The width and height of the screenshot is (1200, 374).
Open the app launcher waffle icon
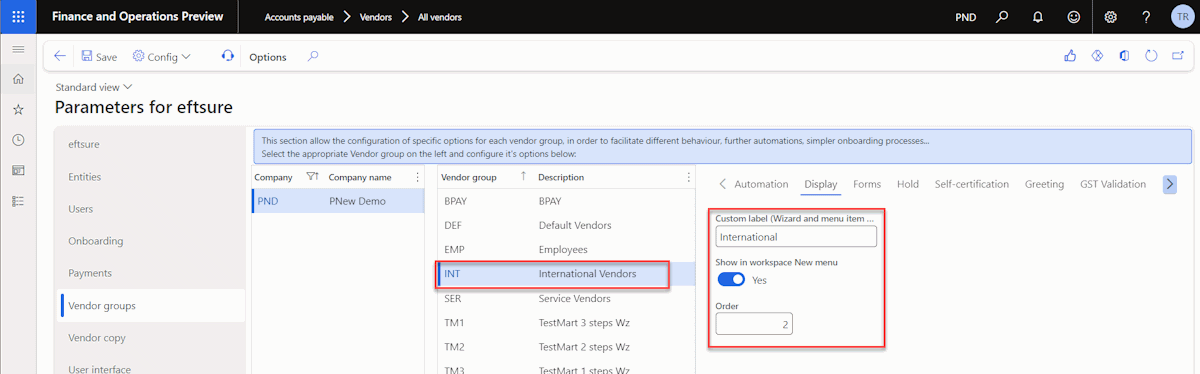pyautogui.click(x=18, y=17)
